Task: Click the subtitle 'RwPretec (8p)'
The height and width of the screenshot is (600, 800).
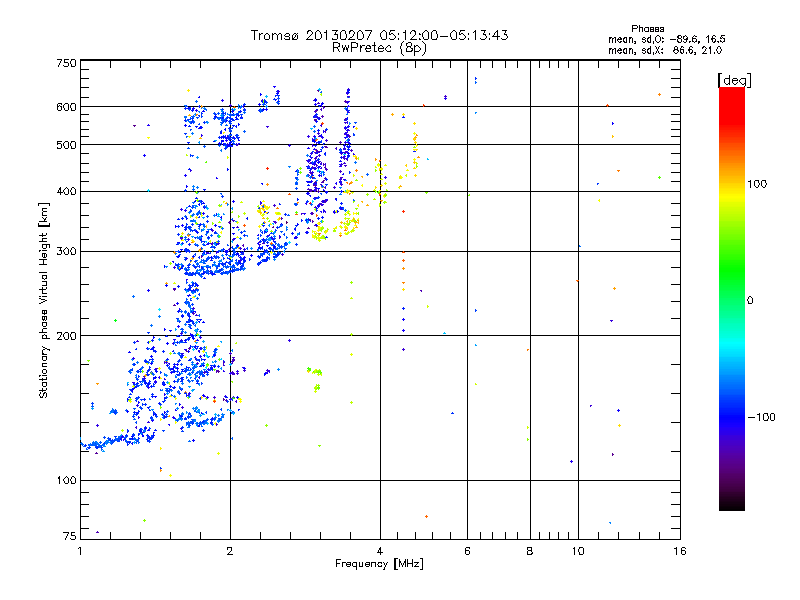Action: 379,48
